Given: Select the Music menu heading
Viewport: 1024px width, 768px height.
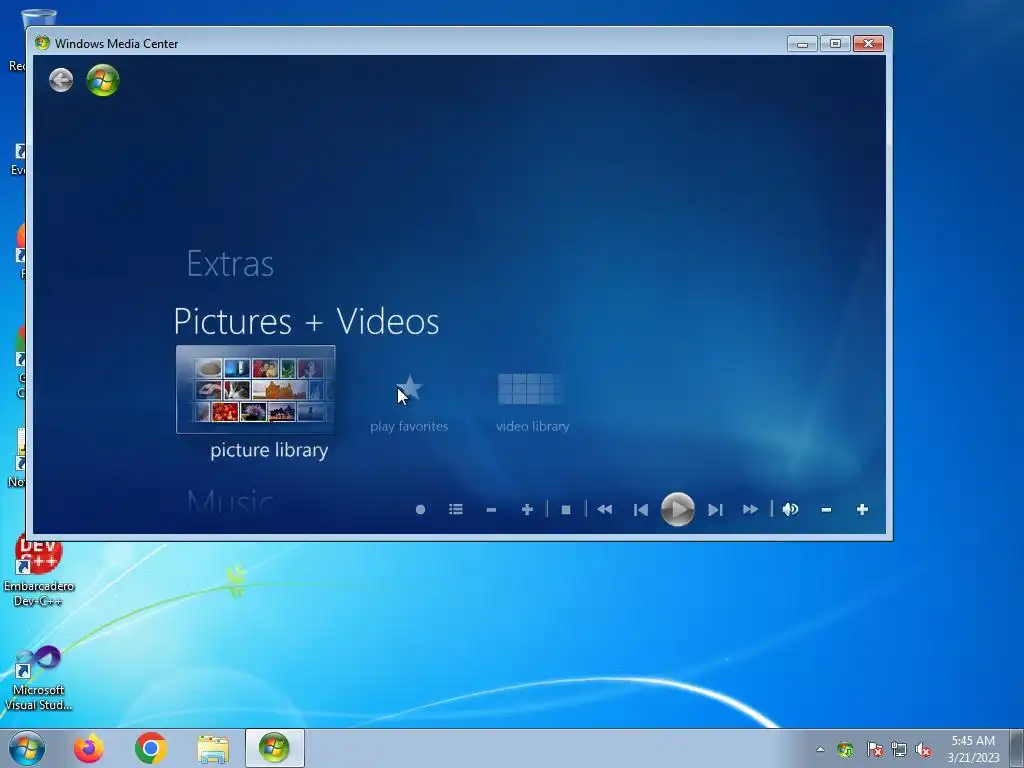Looking at the screenshot, I should pyautogui.click(x=230, y=503).
